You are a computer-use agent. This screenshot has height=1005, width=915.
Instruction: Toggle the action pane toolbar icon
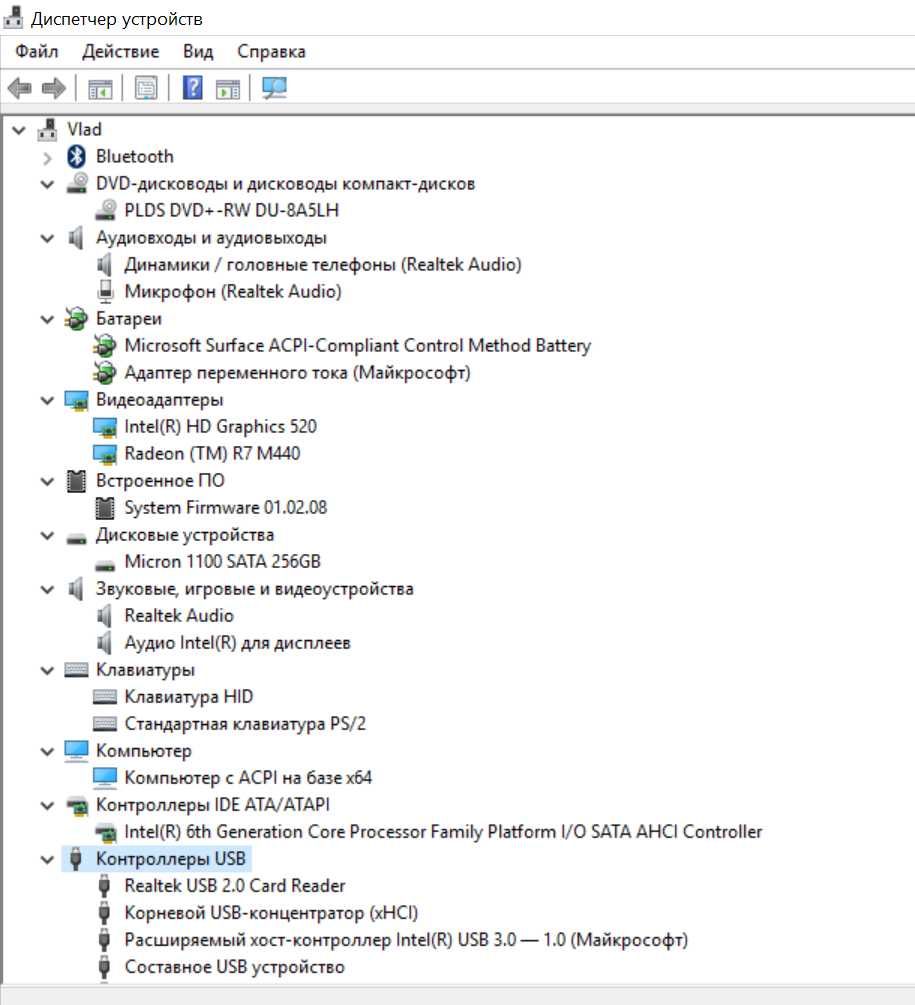[x=228, y=88]
